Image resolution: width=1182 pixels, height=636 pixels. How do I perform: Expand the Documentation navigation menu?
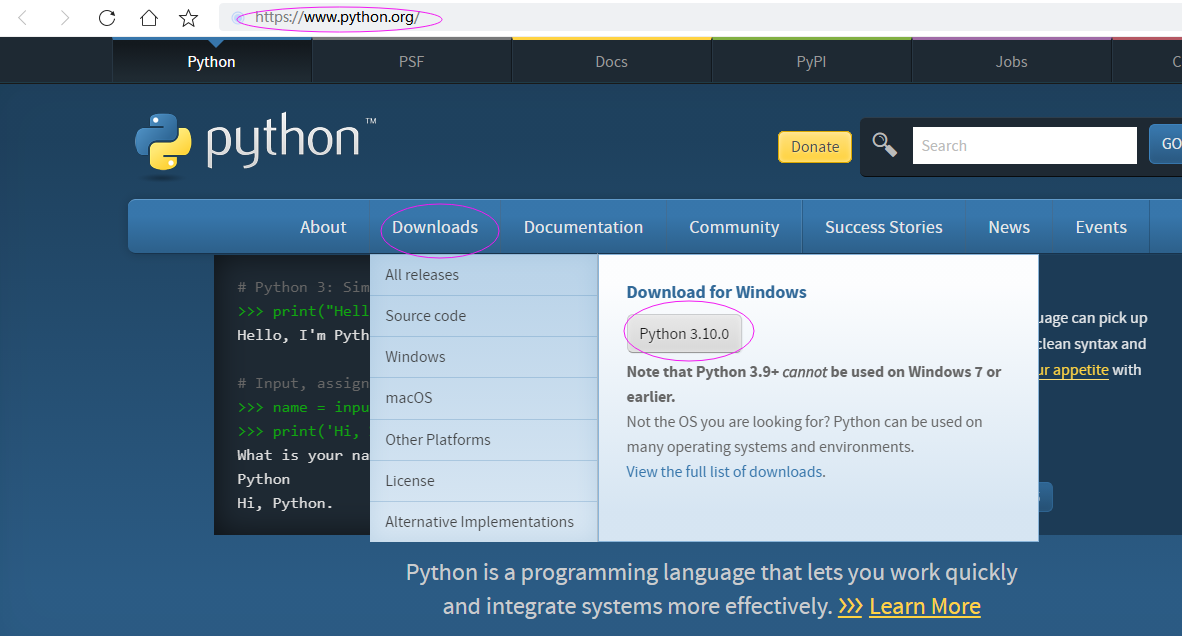(x=583, y=228)
